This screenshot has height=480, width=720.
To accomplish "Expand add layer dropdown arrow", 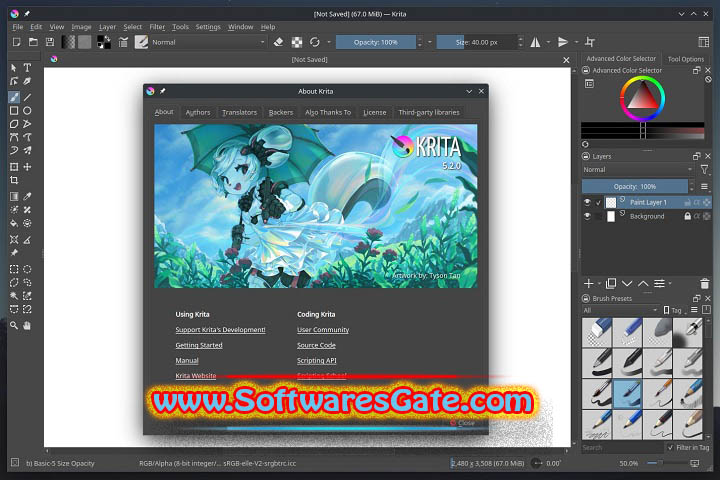I will 600,284.
